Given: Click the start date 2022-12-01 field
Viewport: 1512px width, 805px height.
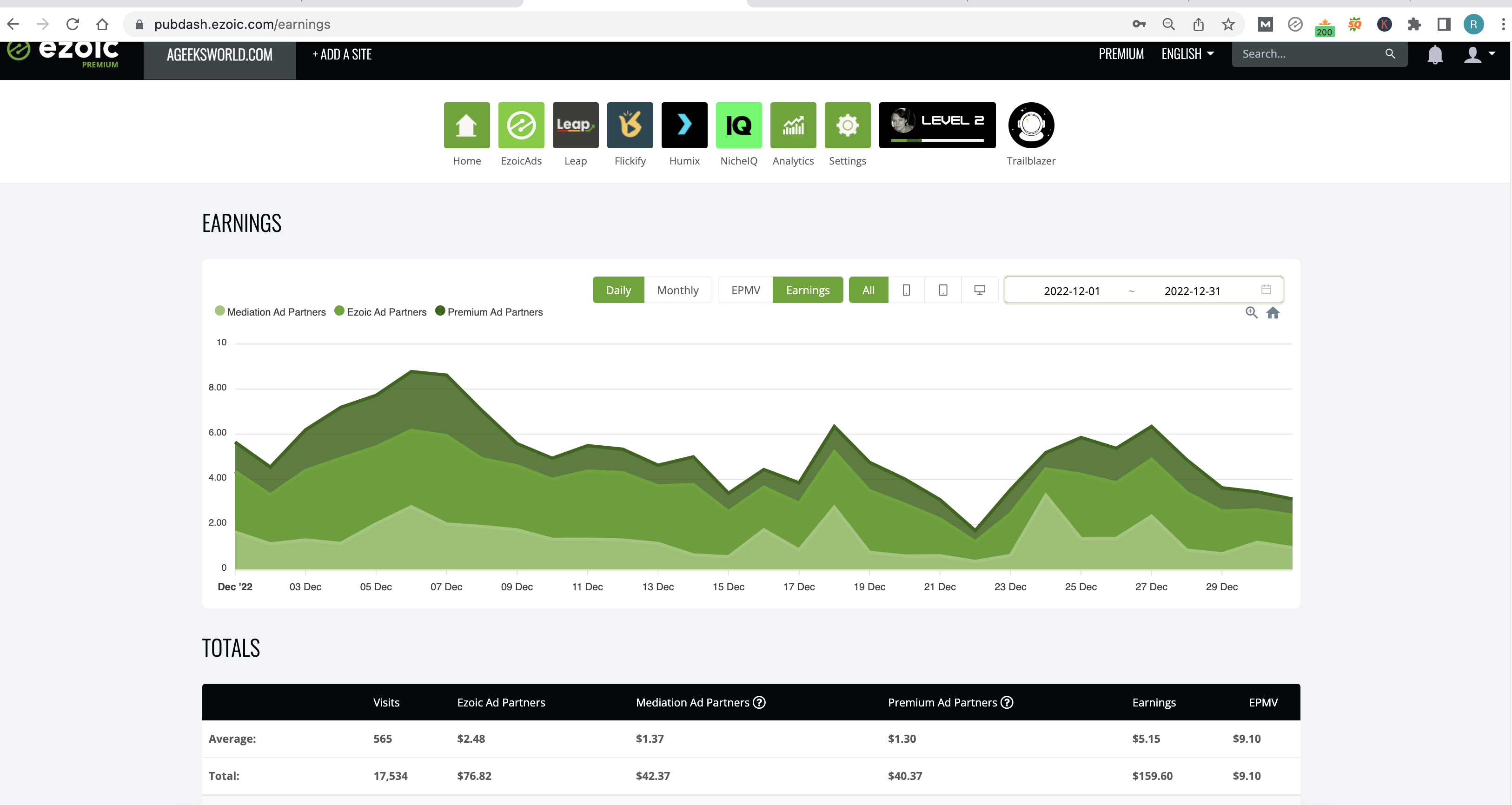Looking at the screenshot, I should 1071,291.
